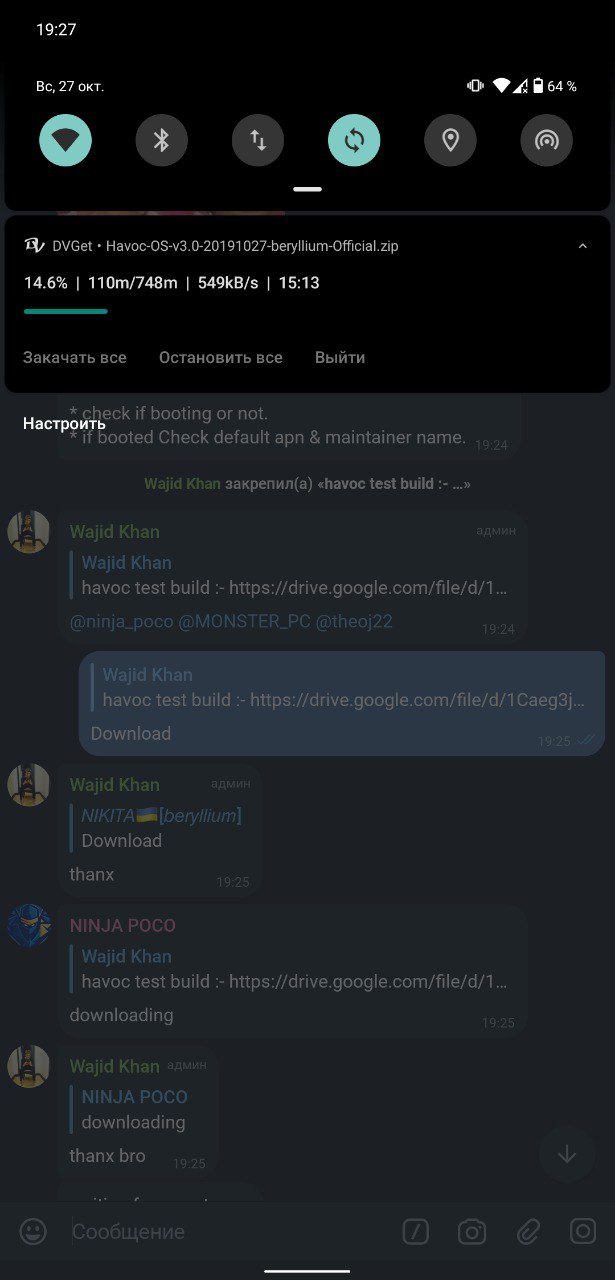This screenshot has height=1280, width=615.
Task: Tap 'Закачать все' in the DVGet notification
Action: [x=75, y=357]
